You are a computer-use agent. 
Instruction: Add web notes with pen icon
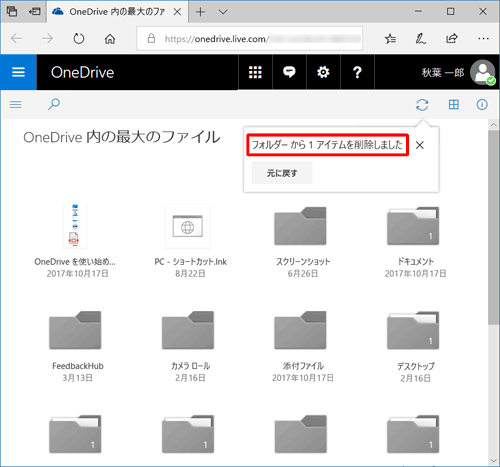pos(420,39)
